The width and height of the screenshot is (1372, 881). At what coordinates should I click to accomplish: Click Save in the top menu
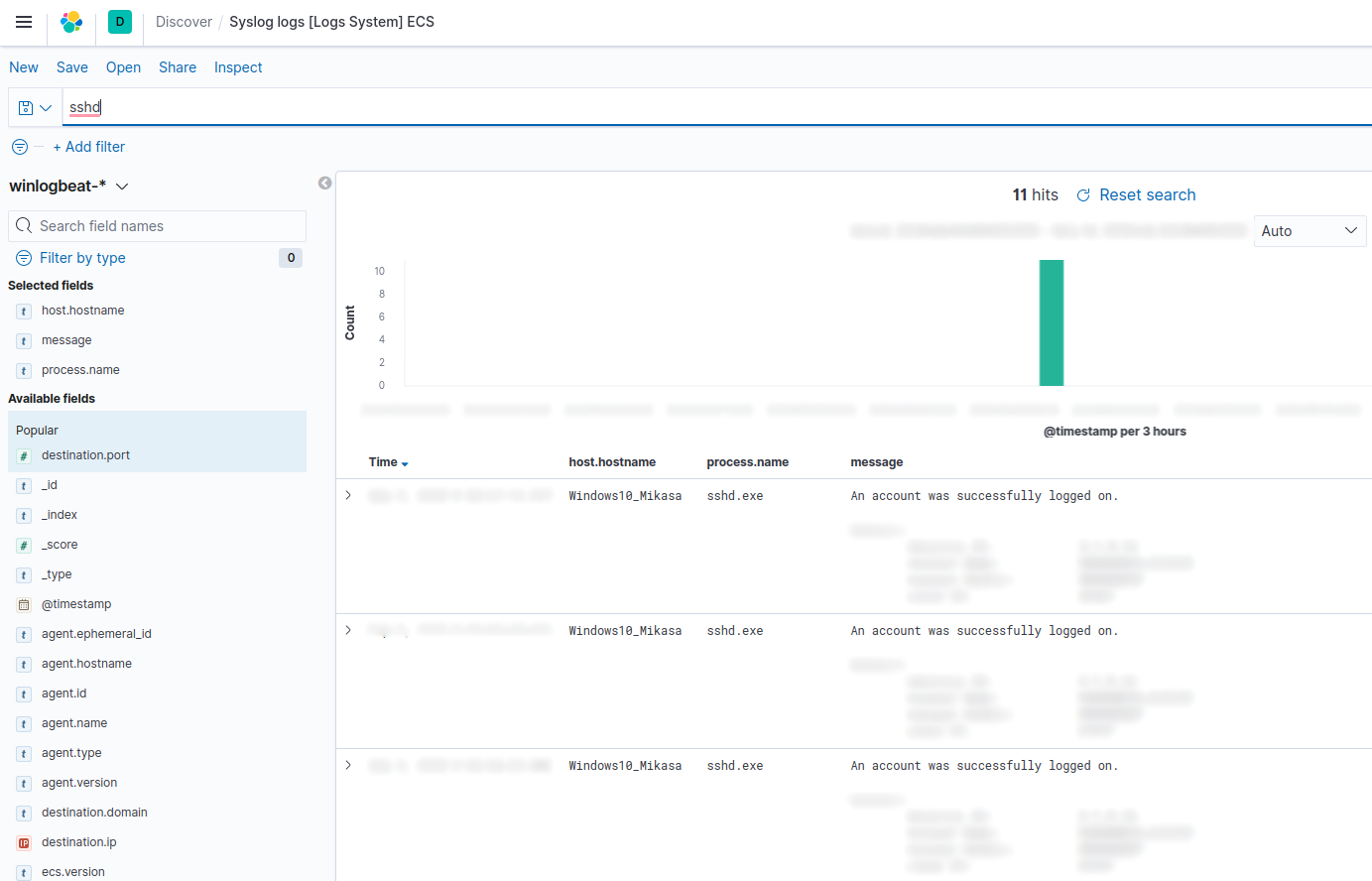point(72,67)
